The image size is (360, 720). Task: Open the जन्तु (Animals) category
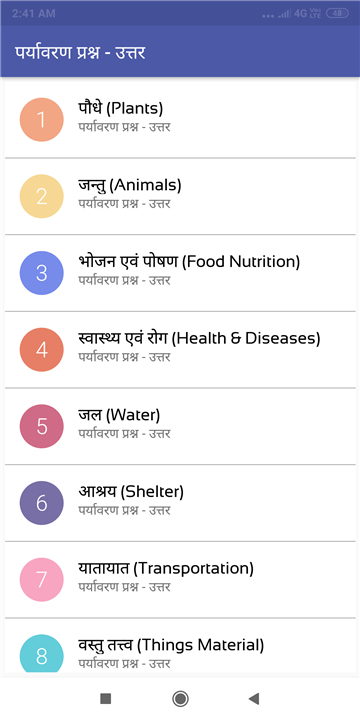coord(180,196)
